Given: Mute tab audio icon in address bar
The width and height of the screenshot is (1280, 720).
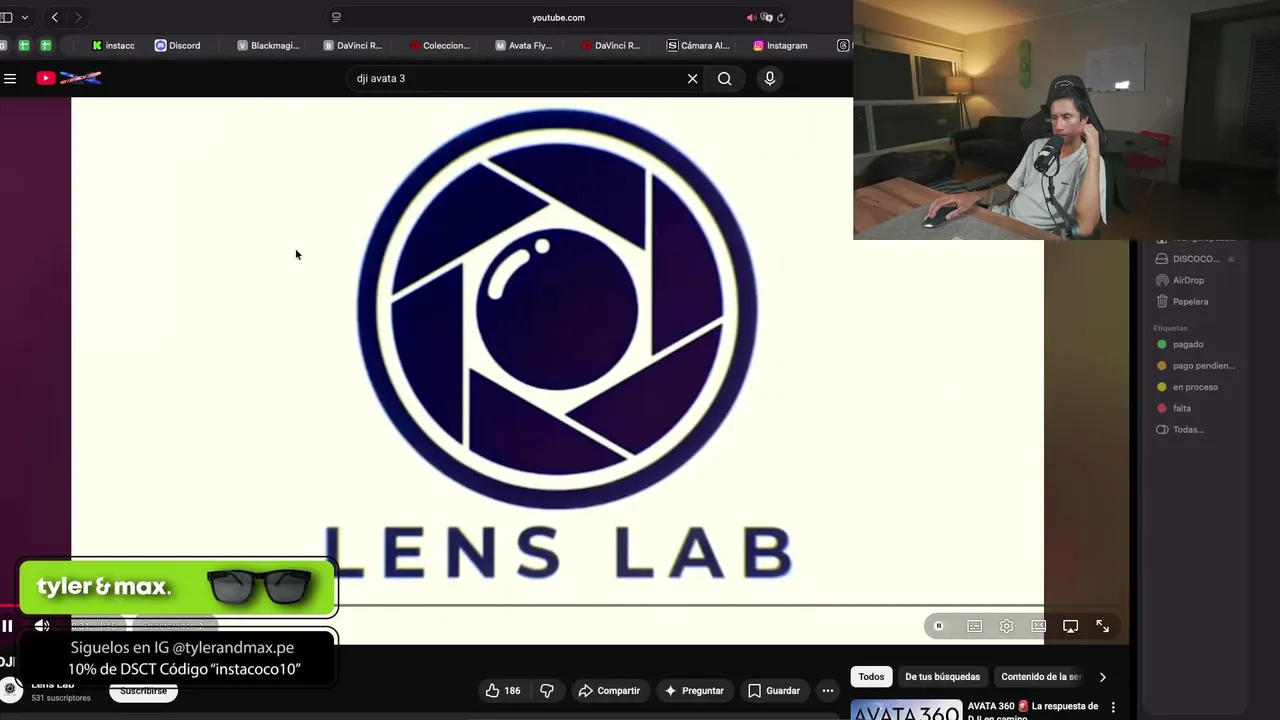Looking at the screenshot, I should [751, 17].
